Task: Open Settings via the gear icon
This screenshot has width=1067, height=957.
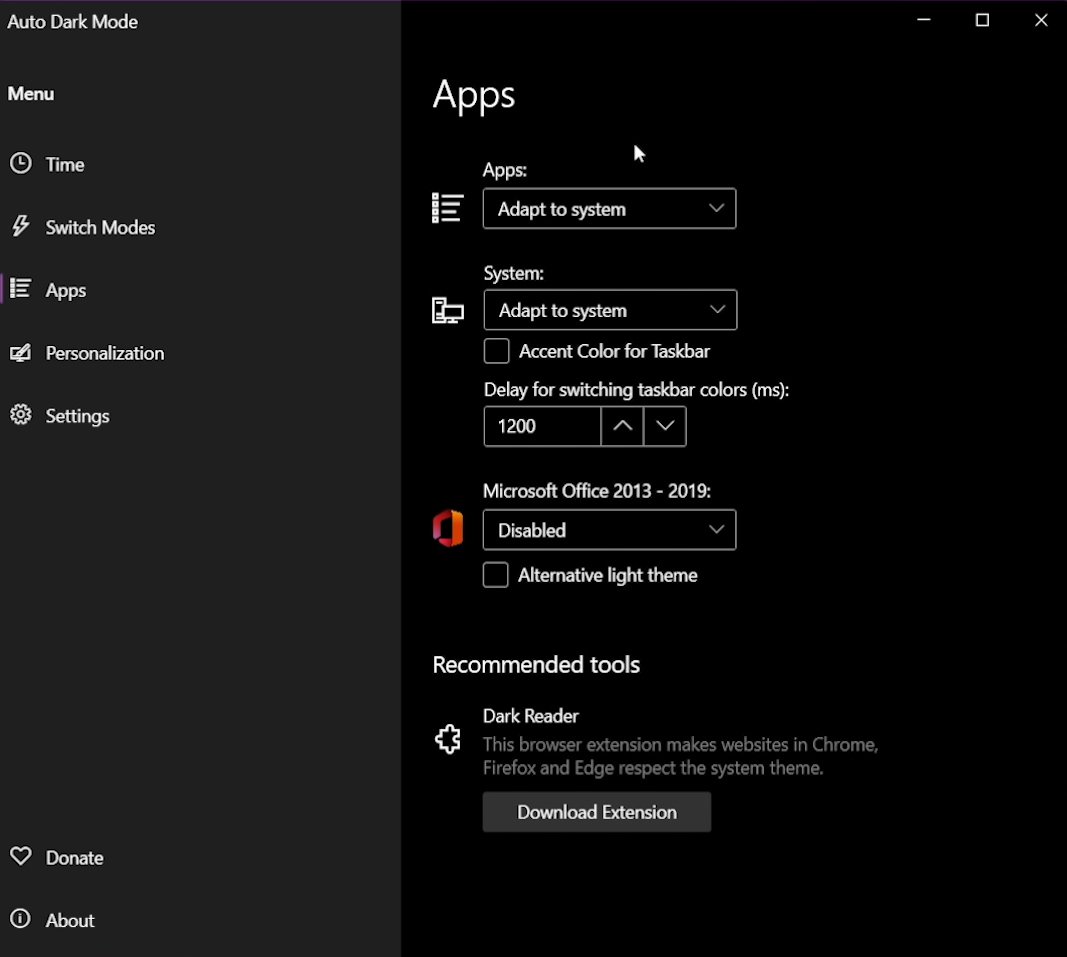Action: point(21,416)
